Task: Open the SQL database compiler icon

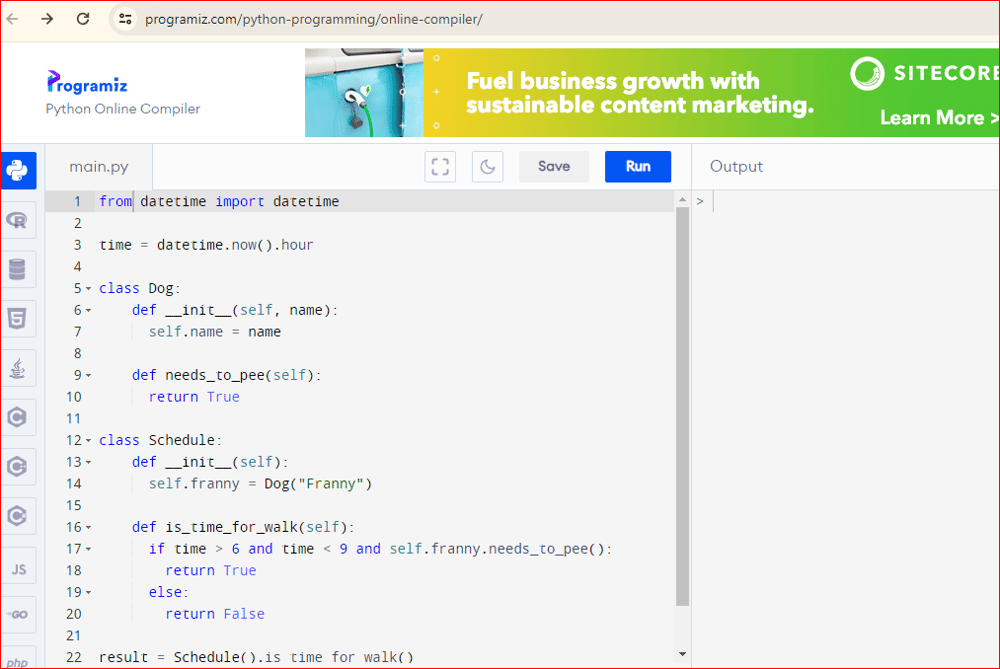Action: click(17, 269)
